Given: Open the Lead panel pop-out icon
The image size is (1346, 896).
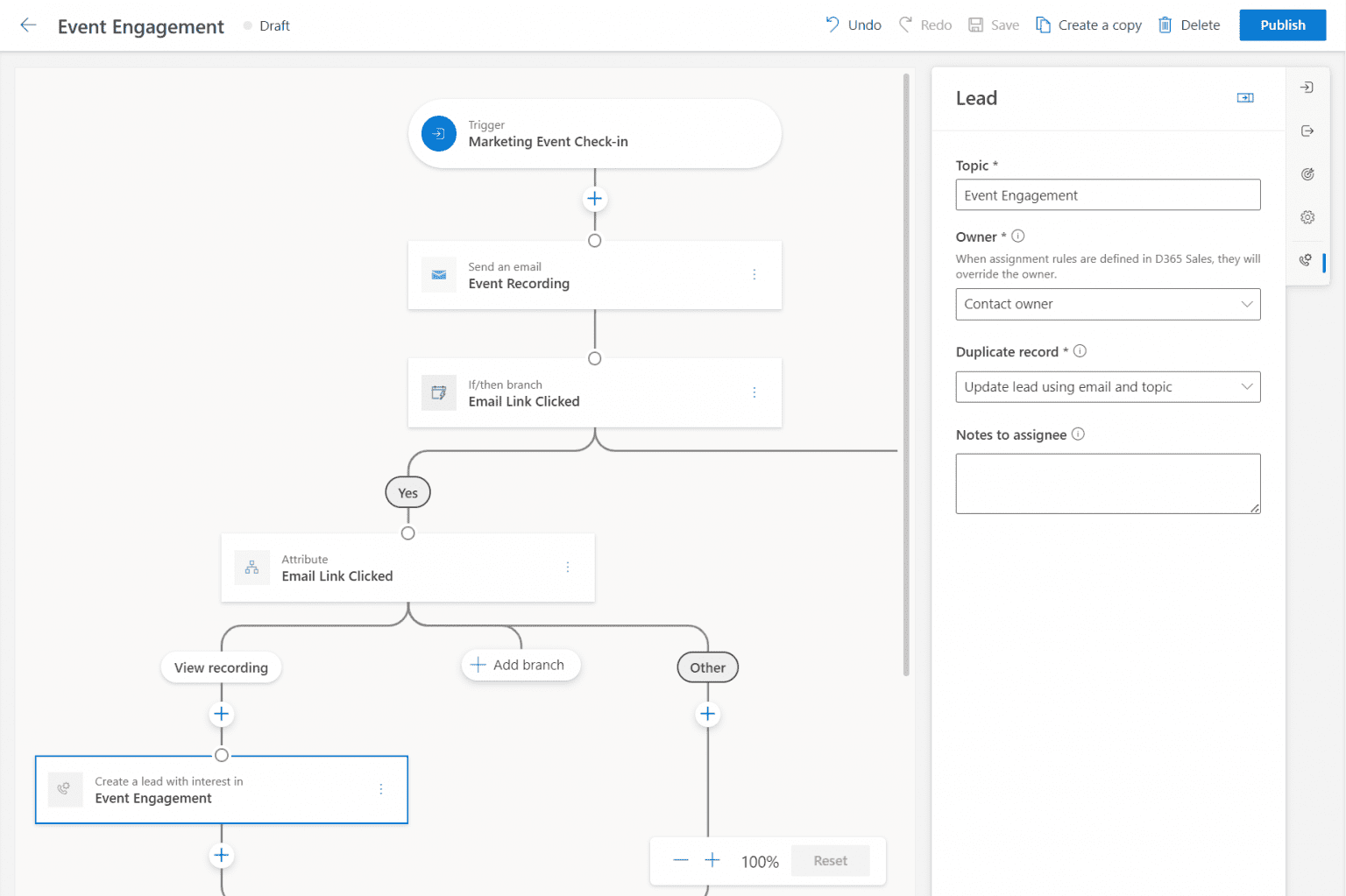Looking at the screenshot, I should click(1245, 97).
